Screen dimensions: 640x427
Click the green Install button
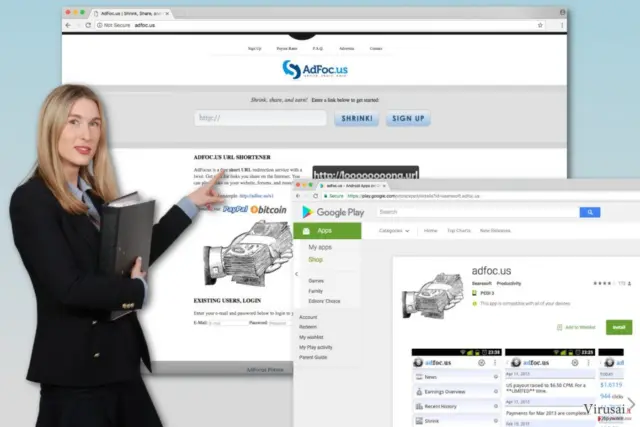(619, 327)
